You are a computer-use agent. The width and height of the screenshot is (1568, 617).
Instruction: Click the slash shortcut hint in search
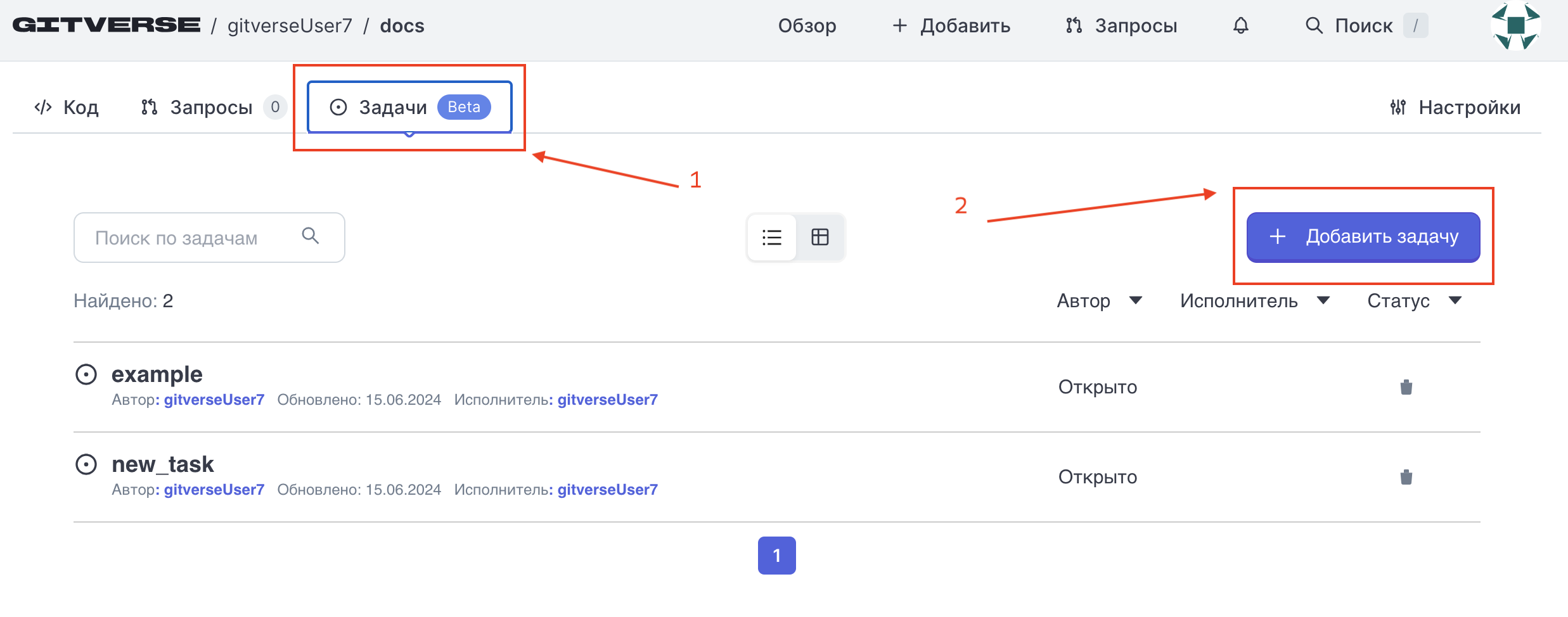coord(1415,26)
